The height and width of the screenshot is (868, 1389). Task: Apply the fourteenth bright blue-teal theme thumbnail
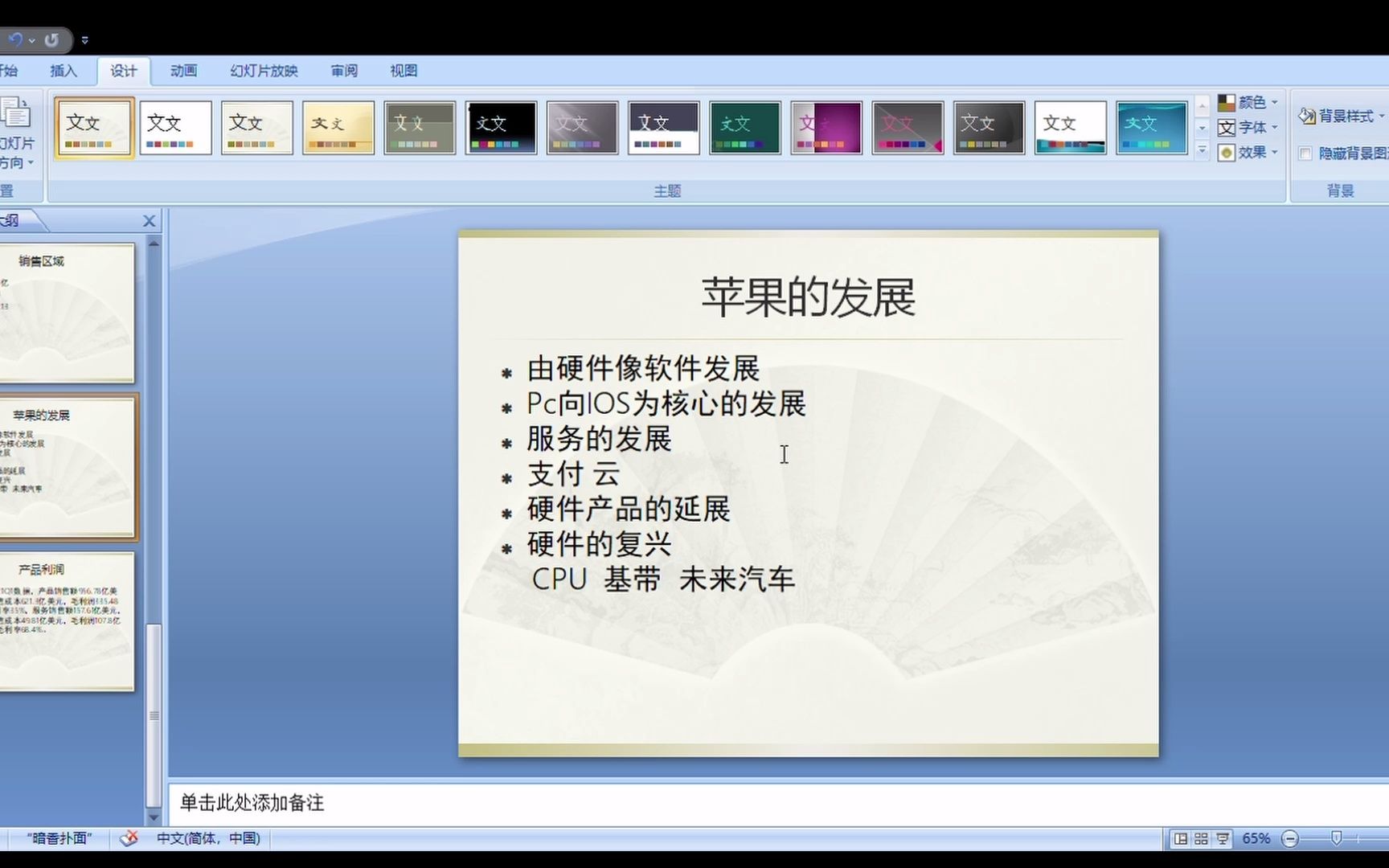(1151, 127)
